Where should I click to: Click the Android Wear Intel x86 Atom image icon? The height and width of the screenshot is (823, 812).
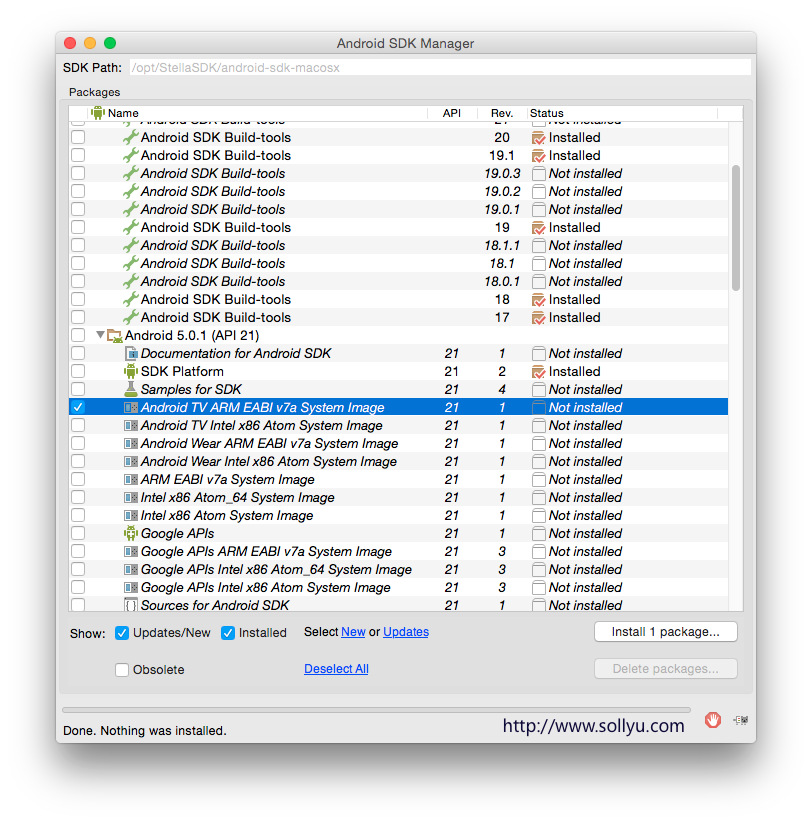[131, 461]
